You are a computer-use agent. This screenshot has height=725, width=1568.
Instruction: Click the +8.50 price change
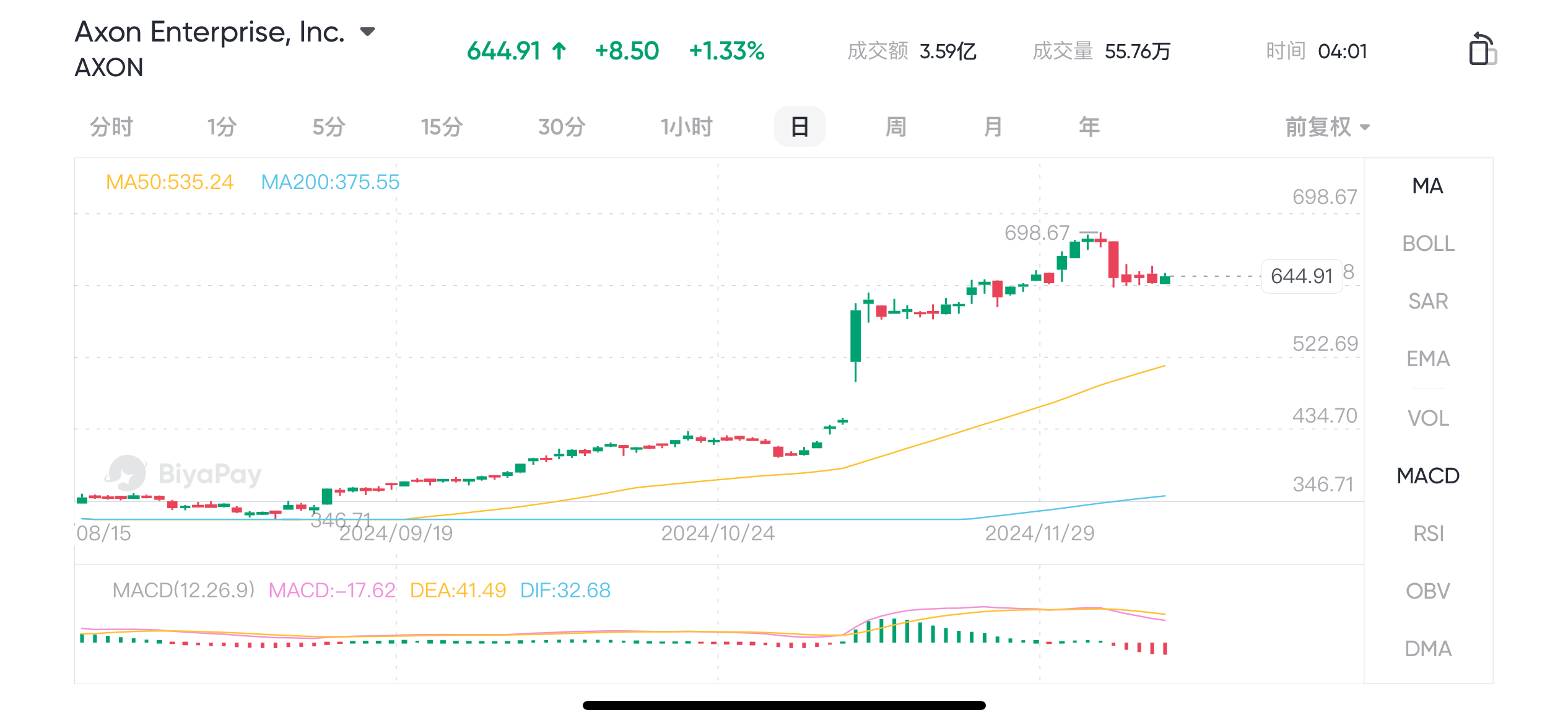tap(627, 51)
